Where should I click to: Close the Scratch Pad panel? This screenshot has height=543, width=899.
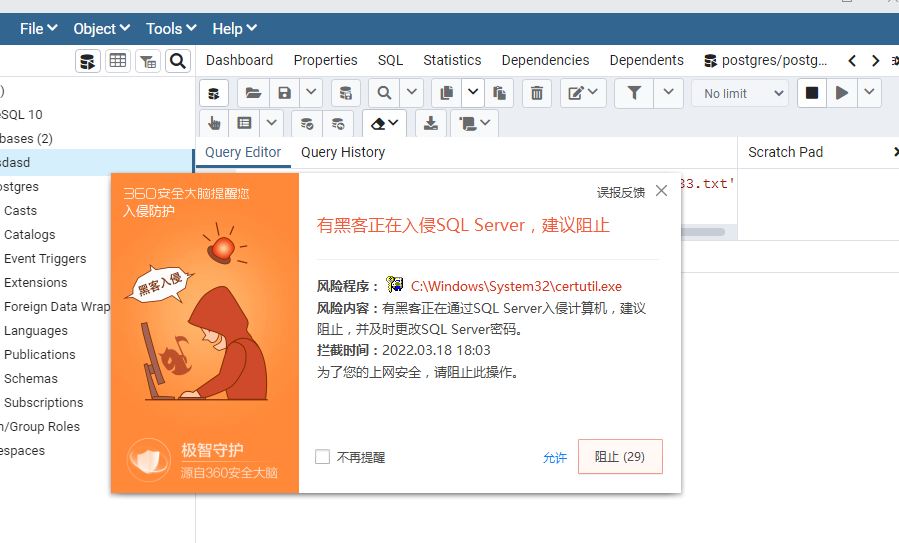click(x=896, y=152)
